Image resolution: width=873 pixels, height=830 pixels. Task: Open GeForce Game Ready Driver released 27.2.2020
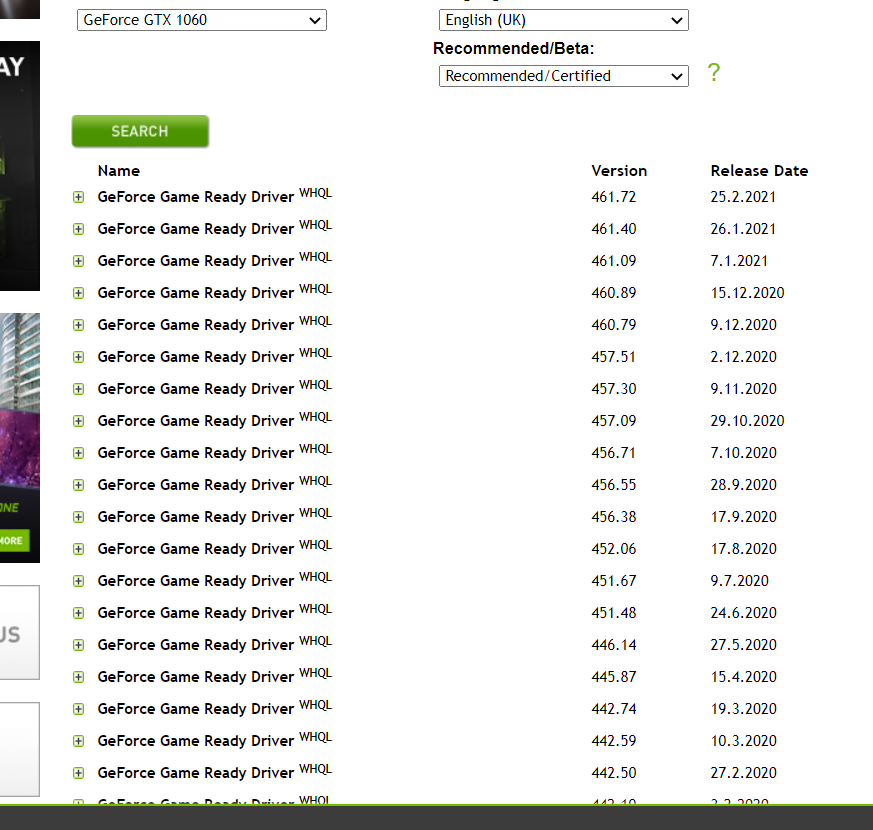[195, 773]
